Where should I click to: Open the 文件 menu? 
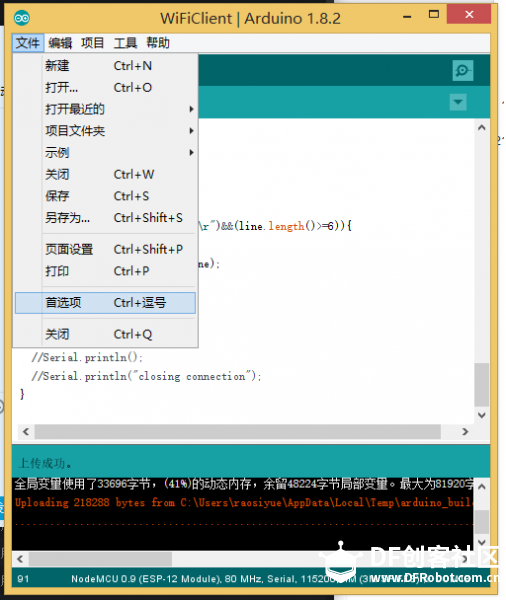click(x=28, y=43)
